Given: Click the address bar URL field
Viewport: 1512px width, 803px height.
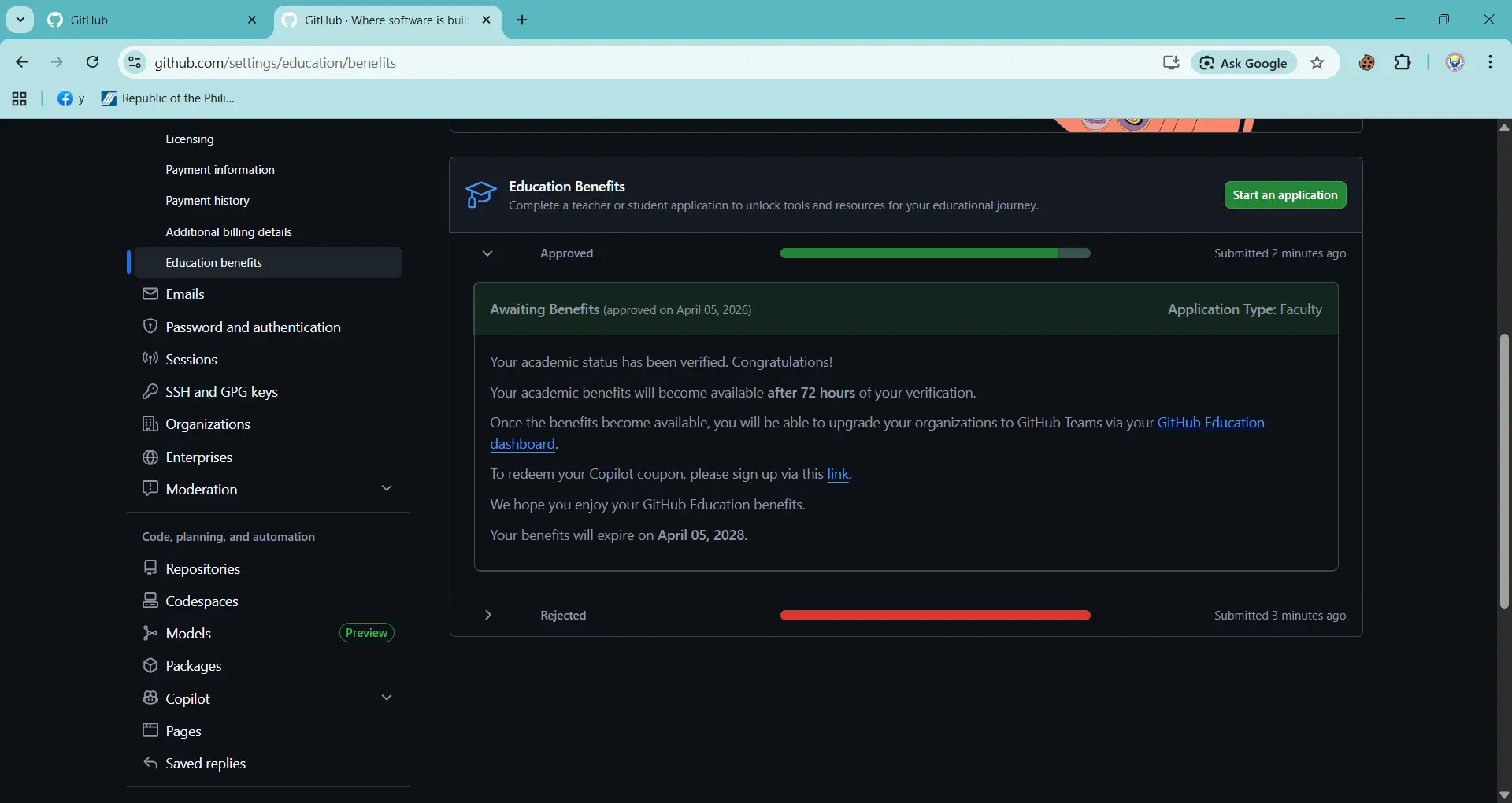Looking at the screenshot, I should point(646,62).
